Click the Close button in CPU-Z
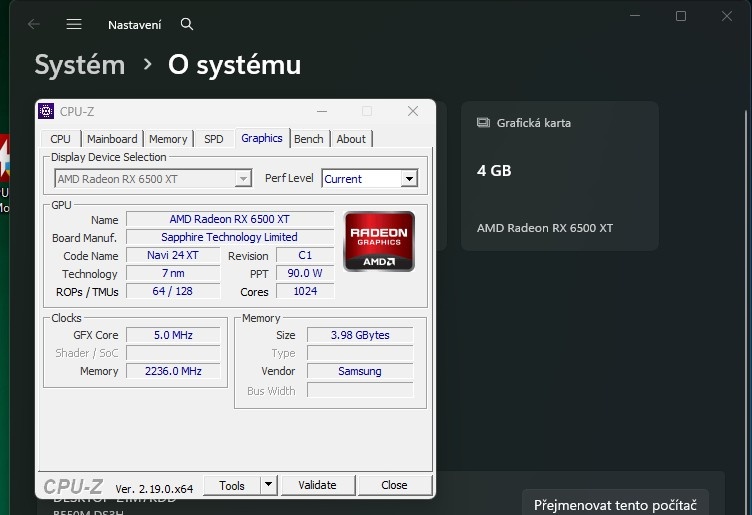This screenshot has width=752, height=515. (x=395, y=485)
